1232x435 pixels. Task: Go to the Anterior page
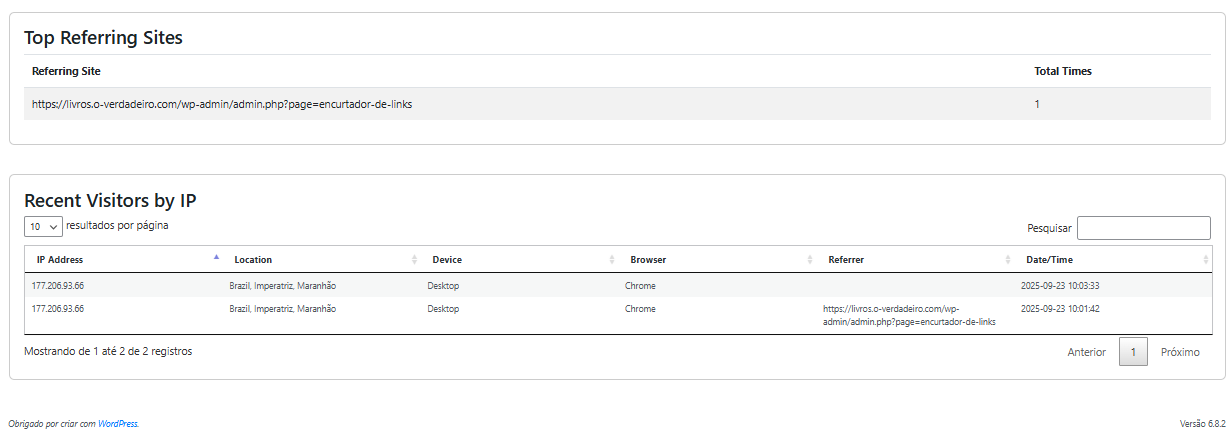(x=1086, y=352)
